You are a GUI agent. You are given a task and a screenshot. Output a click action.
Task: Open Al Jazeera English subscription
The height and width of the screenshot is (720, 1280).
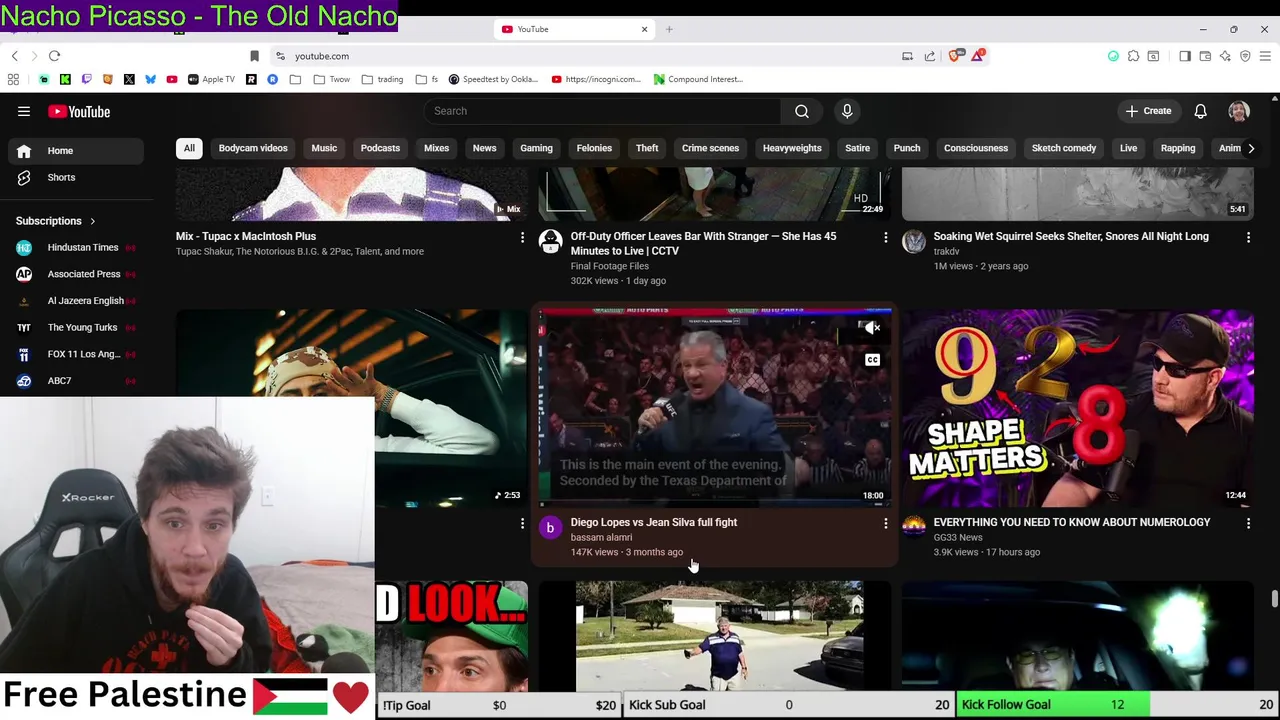click(x=76, y=301)
